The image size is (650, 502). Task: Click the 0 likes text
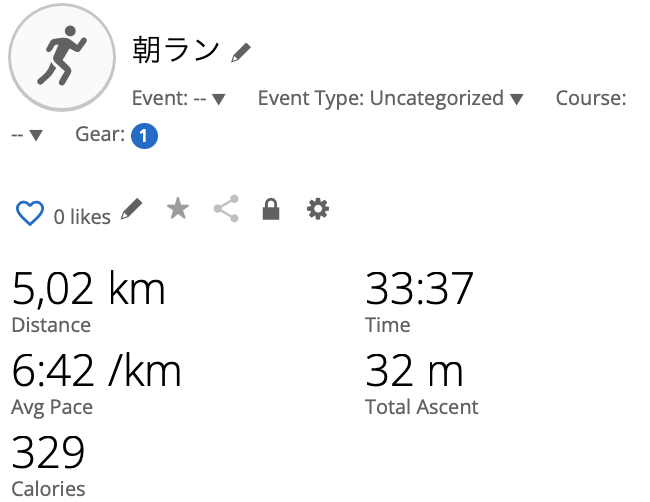point(82,217)
